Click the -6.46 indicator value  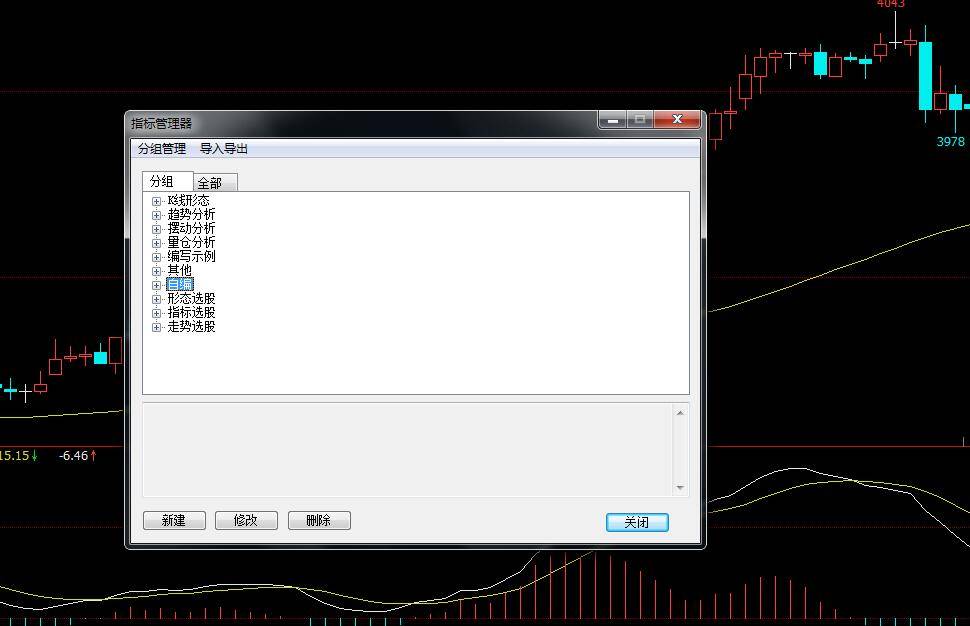(x=74, y=456)
